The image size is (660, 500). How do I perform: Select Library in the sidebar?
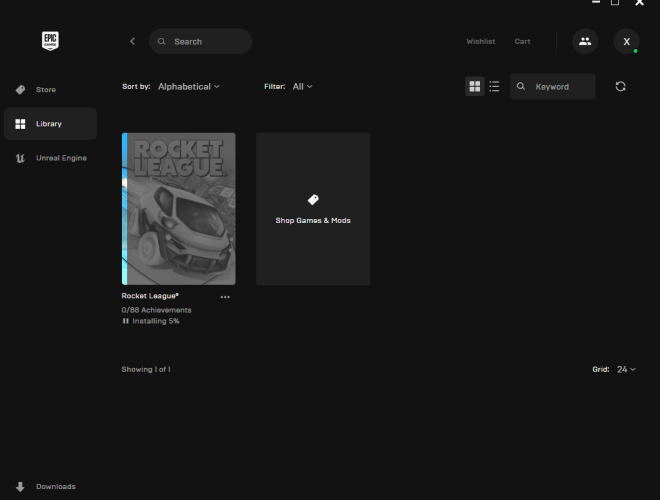[x=50, y=124]
